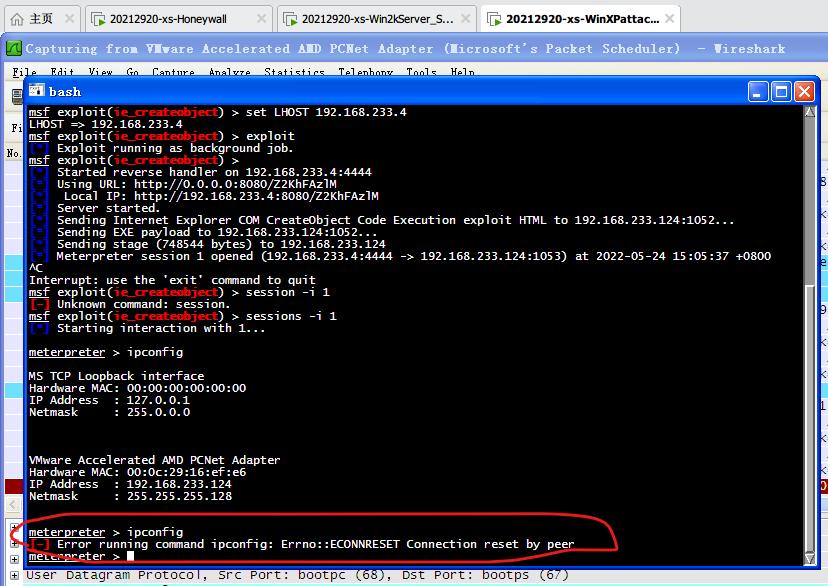Close the 主页 home tab
This screenshot has width=828, height=586.
pos(69,19)
